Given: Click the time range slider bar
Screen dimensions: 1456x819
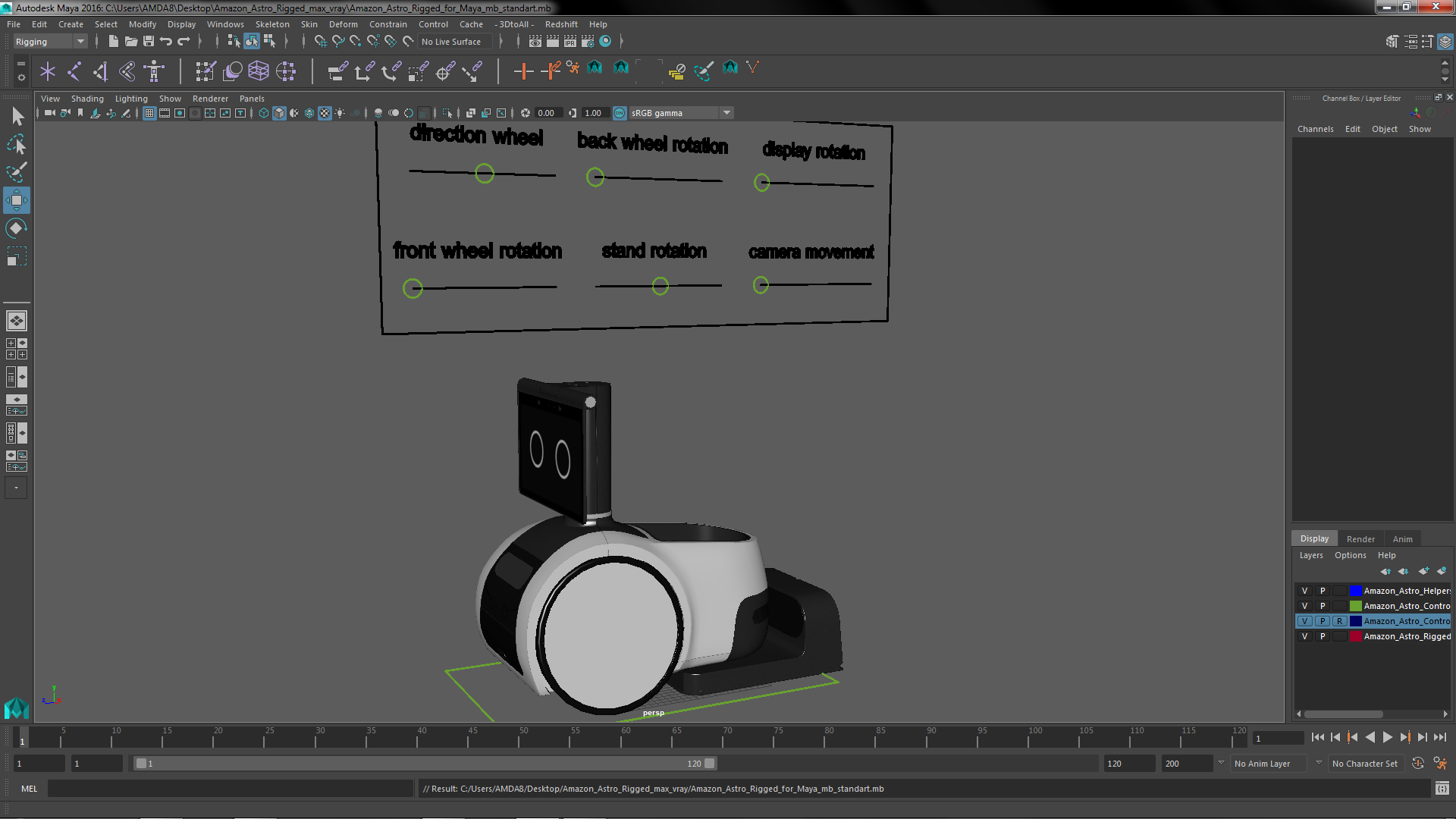Looking at the screenshot, I should (425, 764).
